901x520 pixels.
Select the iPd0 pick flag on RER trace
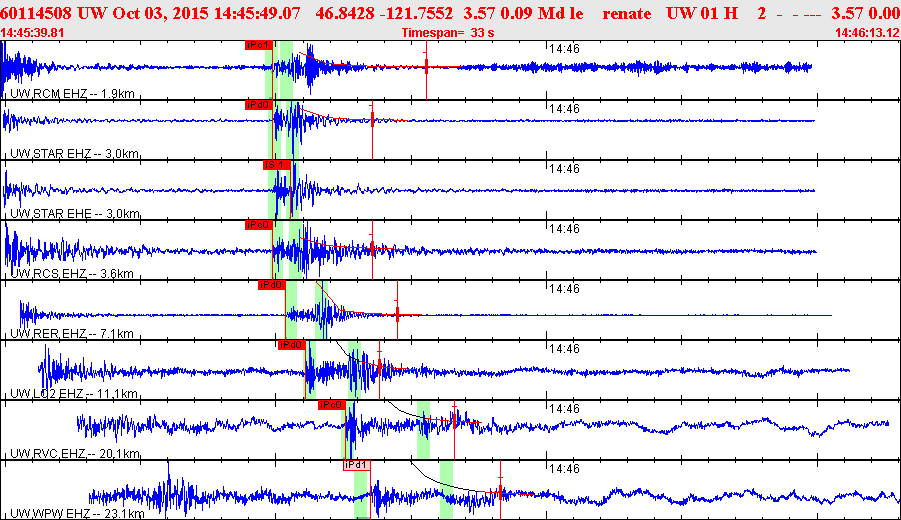point(272,285)
